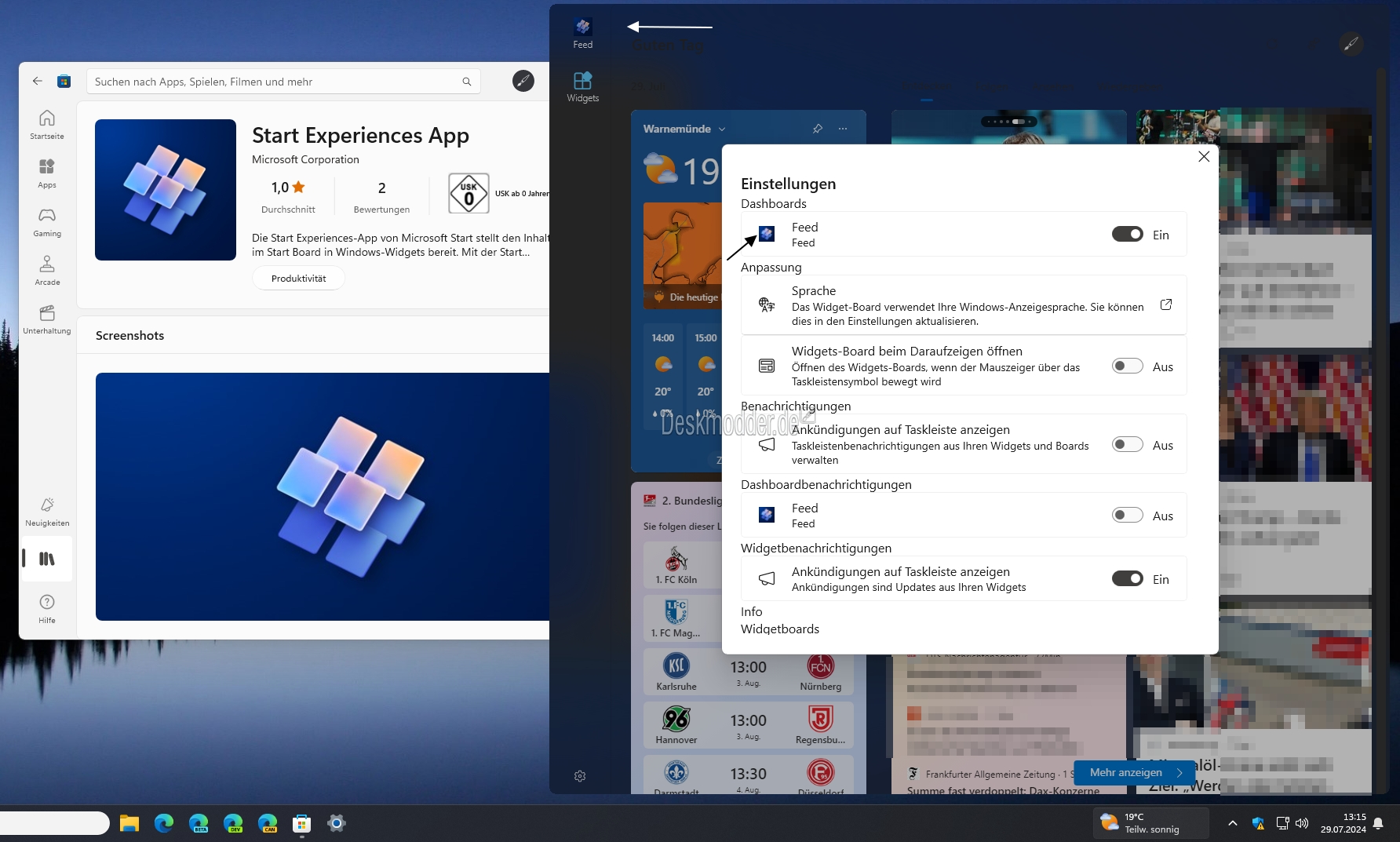Open notification bell in taskbar
Image resolution: width=1400 pixels, height=842 pixels.
click(x=1378, y=823)
